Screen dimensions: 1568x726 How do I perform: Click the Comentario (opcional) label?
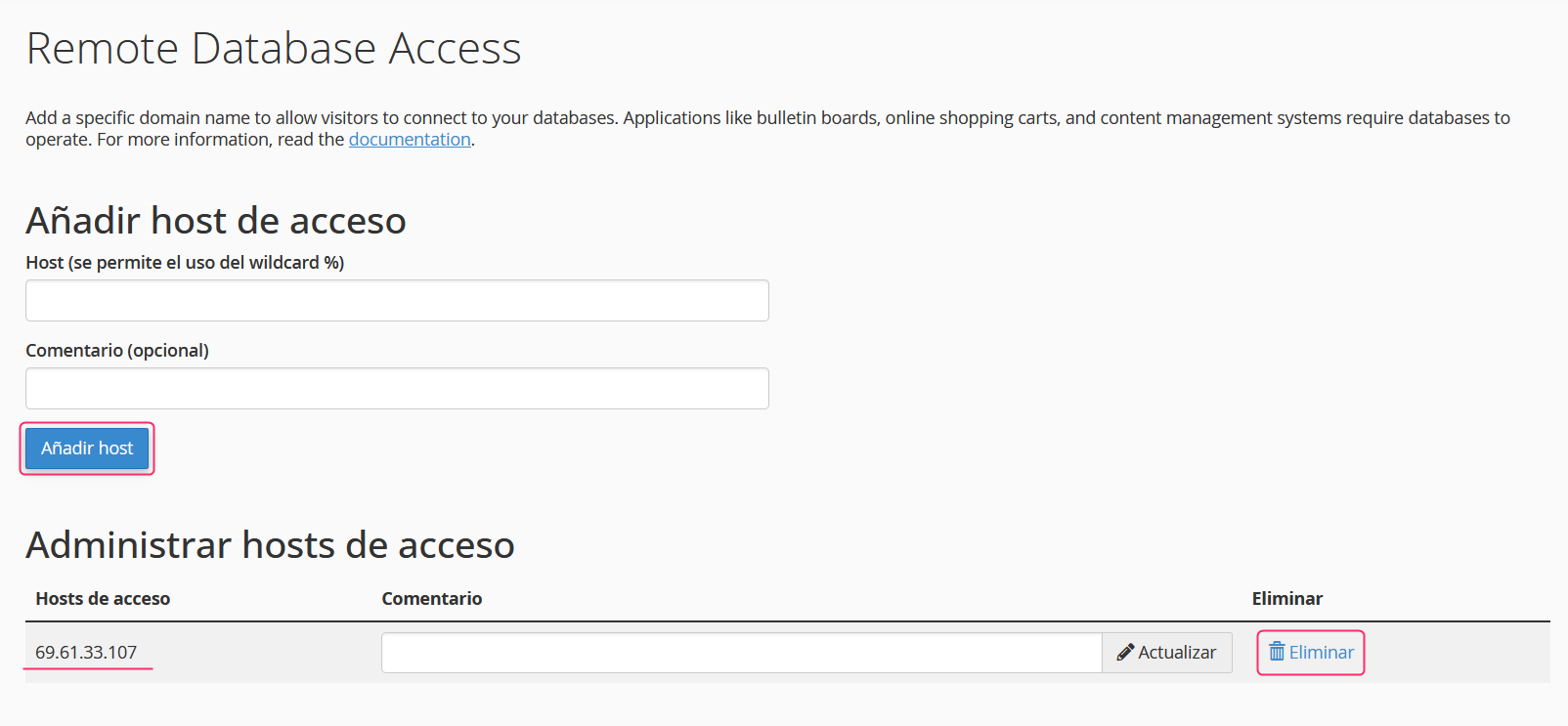(117, 351)
